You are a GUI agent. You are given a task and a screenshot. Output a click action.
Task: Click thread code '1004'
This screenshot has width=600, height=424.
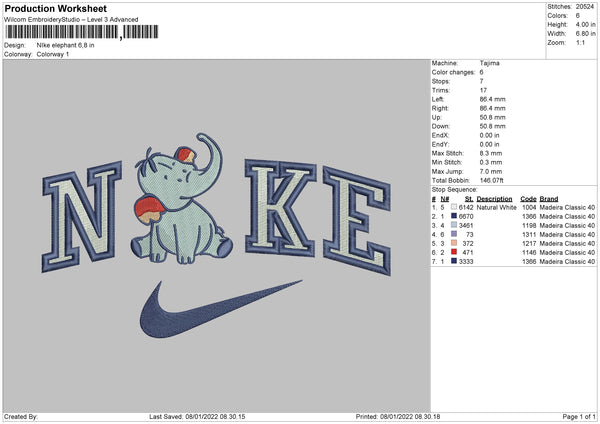pyautogui.click(x=529, y=207)
